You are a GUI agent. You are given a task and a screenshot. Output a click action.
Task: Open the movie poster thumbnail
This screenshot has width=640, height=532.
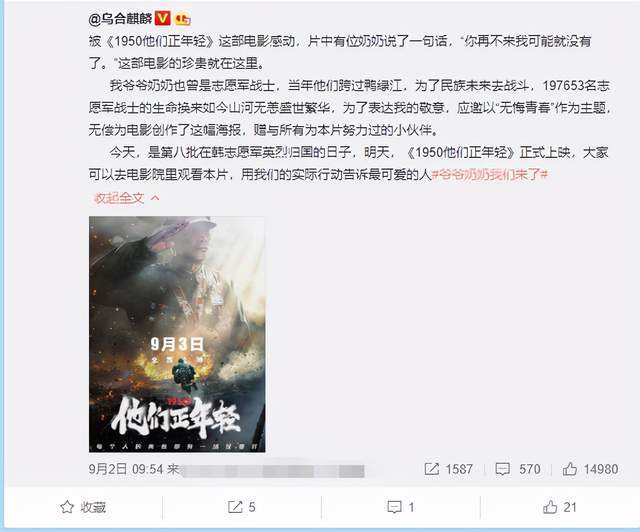click(177, 334)
